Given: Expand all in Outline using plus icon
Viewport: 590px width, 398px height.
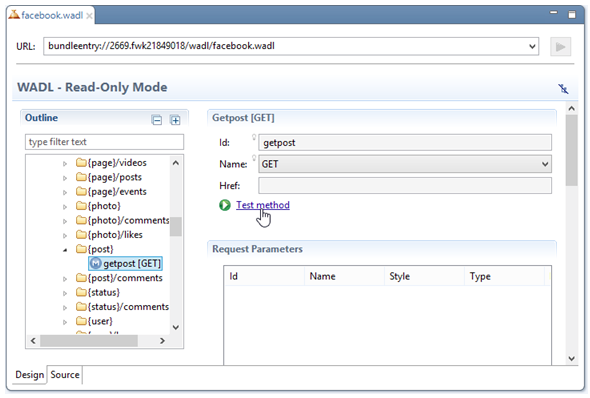Looking at the screenshot, I should coord(175,120).
